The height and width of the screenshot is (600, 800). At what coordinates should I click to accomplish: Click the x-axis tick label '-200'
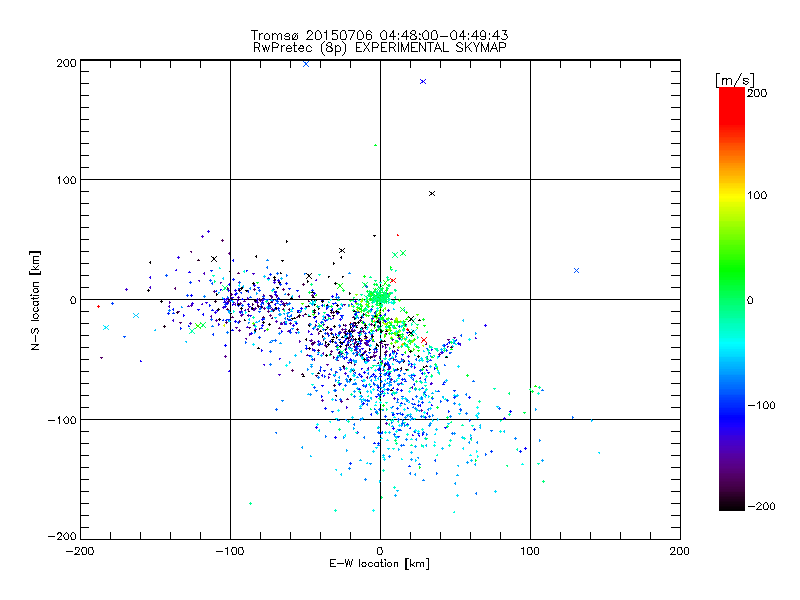(80, 551)
